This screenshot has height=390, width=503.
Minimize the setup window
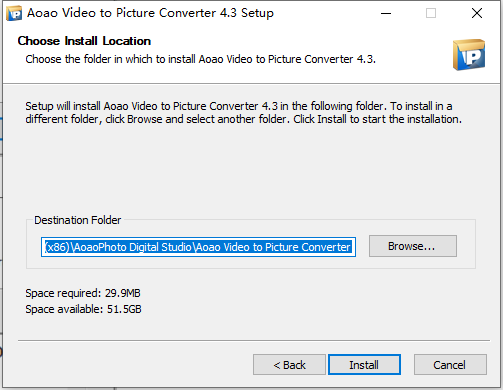pos(386,13)
